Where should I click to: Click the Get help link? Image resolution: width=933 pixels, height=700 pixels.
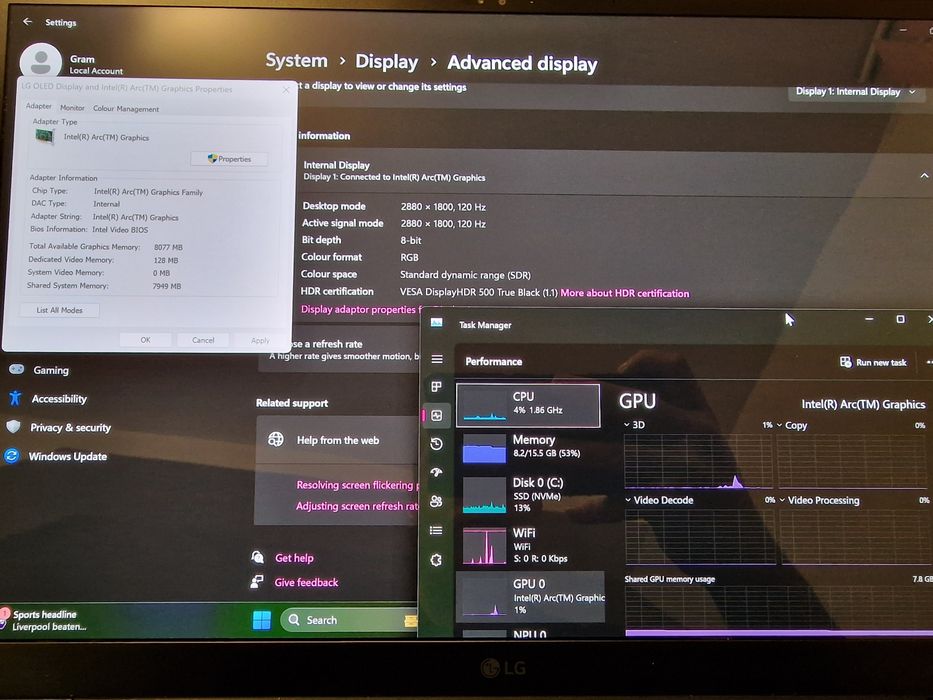coord(294,558)
